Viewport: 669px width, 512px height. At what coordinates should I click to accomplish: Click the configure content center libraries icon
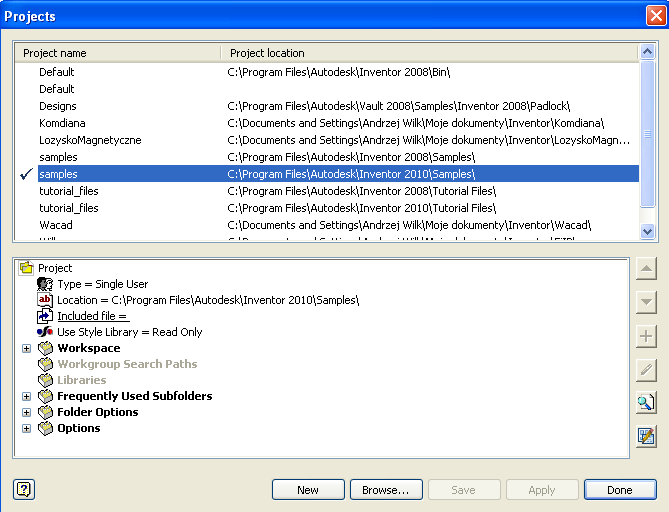coord(646,436)
